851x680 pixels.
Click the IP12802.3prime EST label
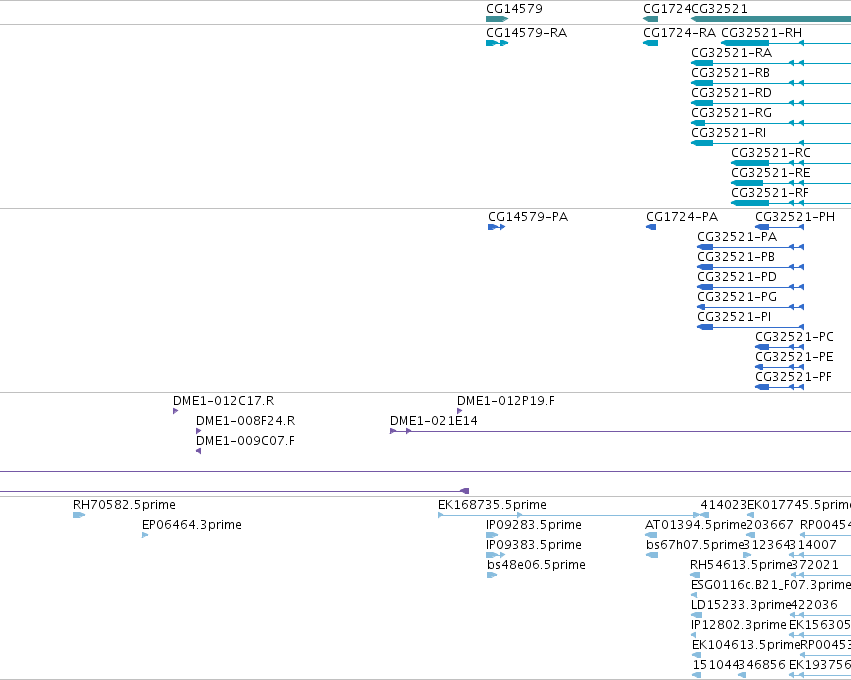tap(739, 625)
